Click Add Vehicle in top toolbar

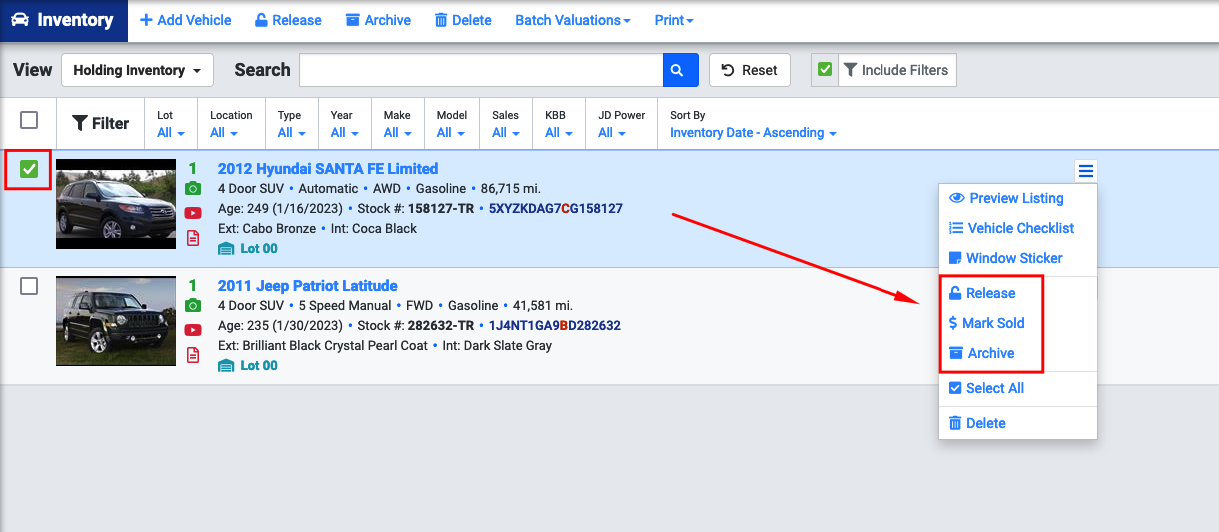(x=185, y=20)
